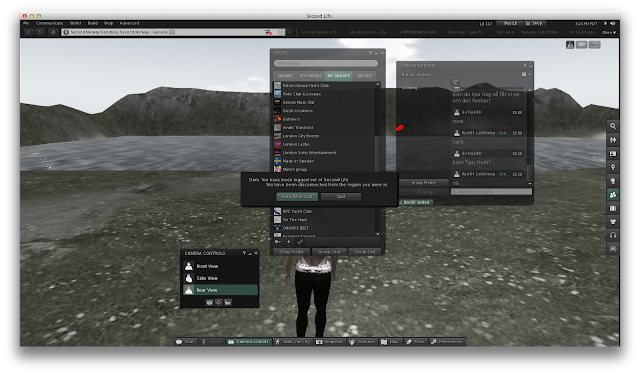
Task: Open Snapshot from bottom toolbar
Action: [x=329, y=342]
